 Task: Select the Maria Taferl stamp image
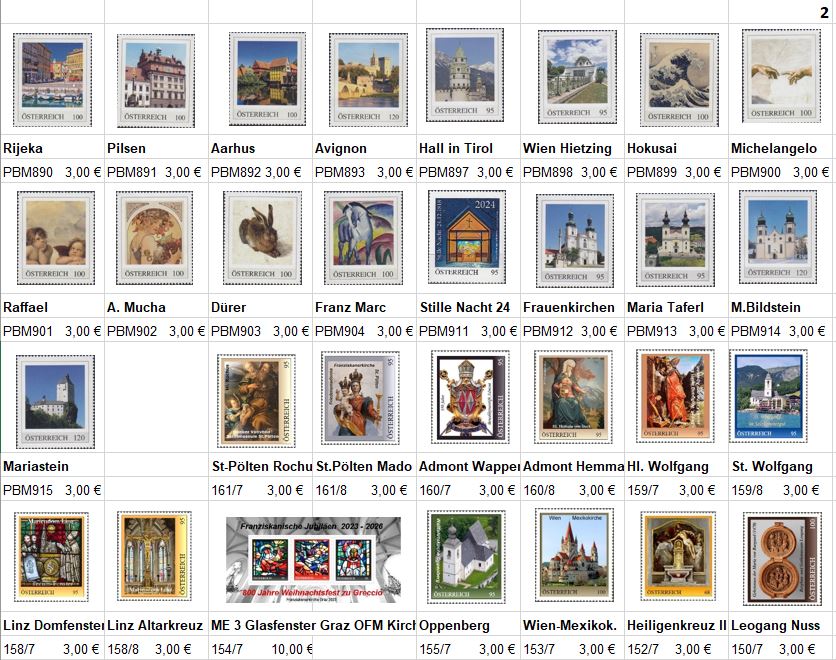(x=676, y=240)
